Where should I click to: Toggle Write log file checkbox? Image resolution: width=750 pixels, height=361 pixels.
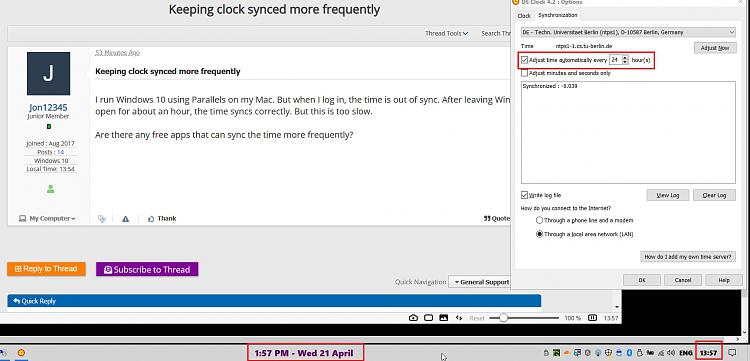(525, 195)
